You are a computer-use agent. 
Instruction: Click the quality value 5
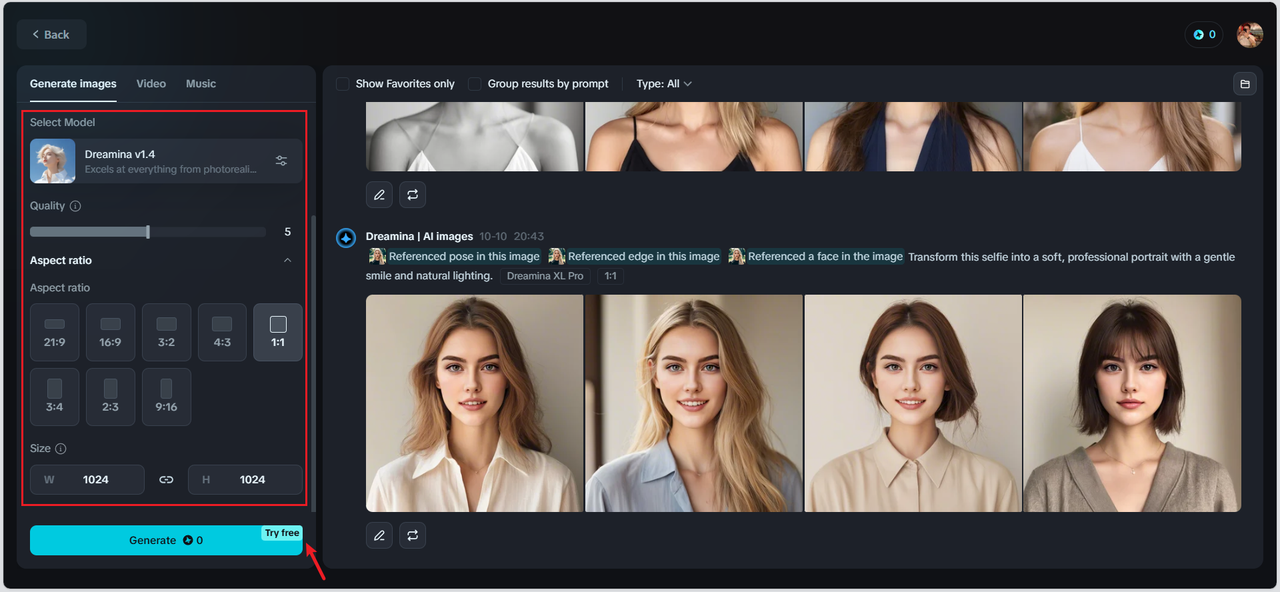click(x=288, y=232)
